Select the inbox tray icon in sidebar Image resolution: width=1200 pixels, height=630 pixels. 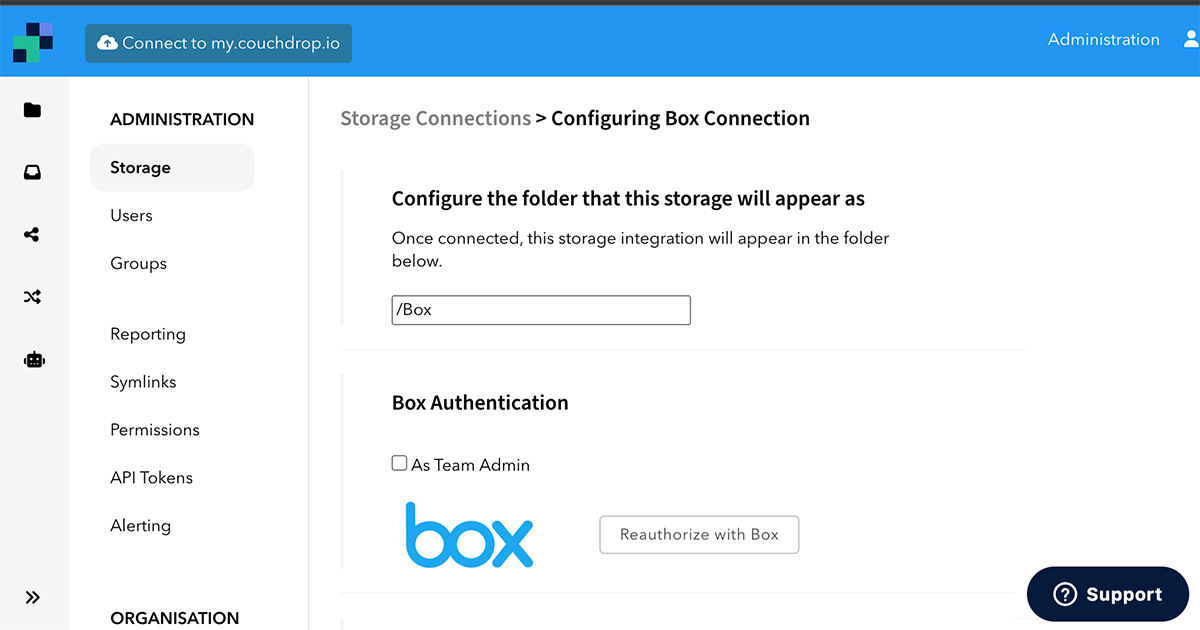click(x=33, y=172)
